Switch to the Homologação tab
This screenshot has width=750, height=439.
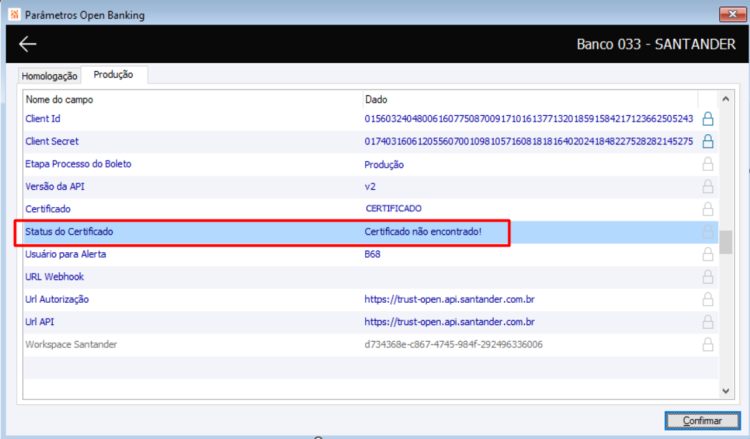click(49, 76)
